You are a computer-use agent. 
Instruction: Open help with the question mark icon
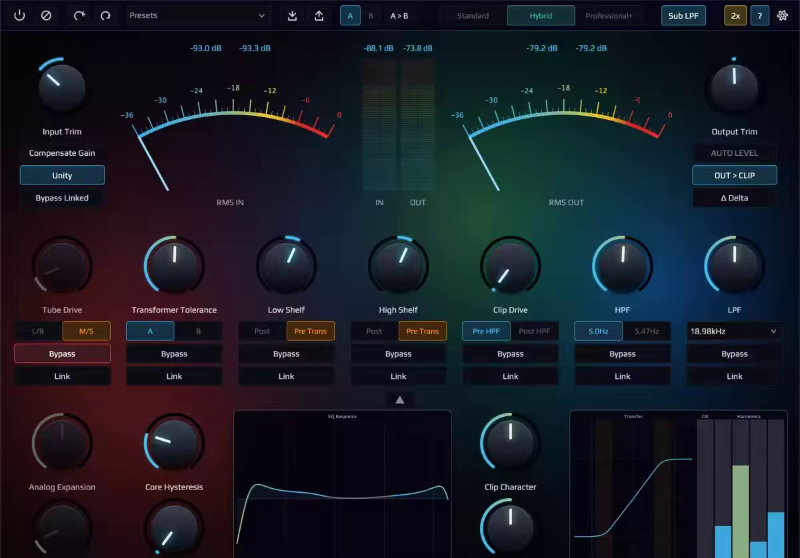[759, 16]
